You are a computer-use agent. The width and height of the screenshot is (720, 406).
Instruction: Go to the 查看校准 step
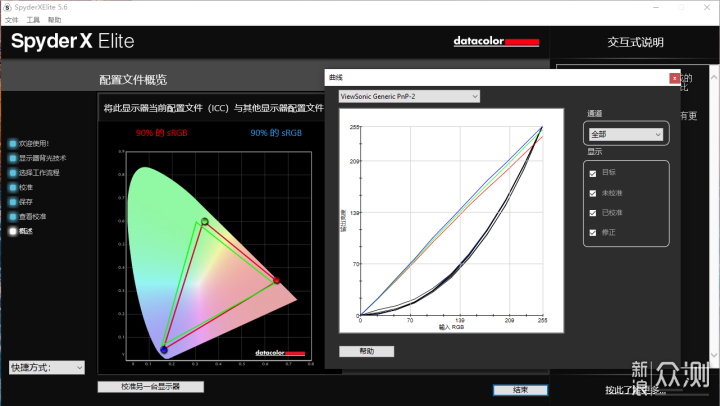(28, 216)
